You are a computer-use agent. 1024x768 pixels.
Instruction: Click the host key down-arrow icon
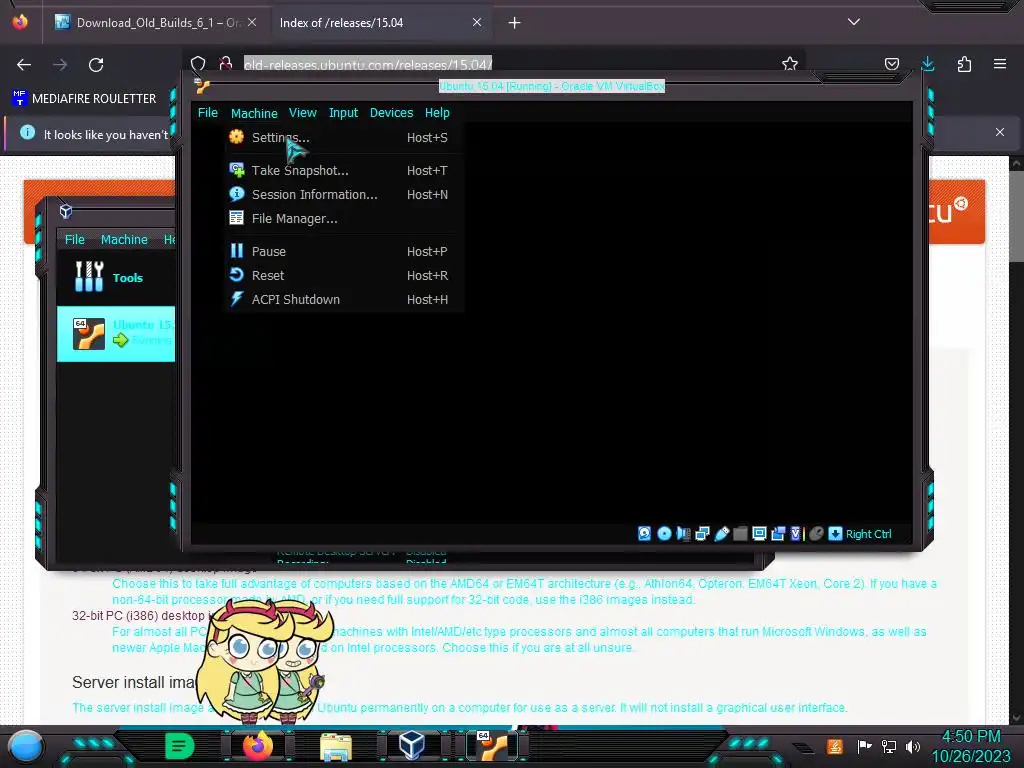[835, 534]
